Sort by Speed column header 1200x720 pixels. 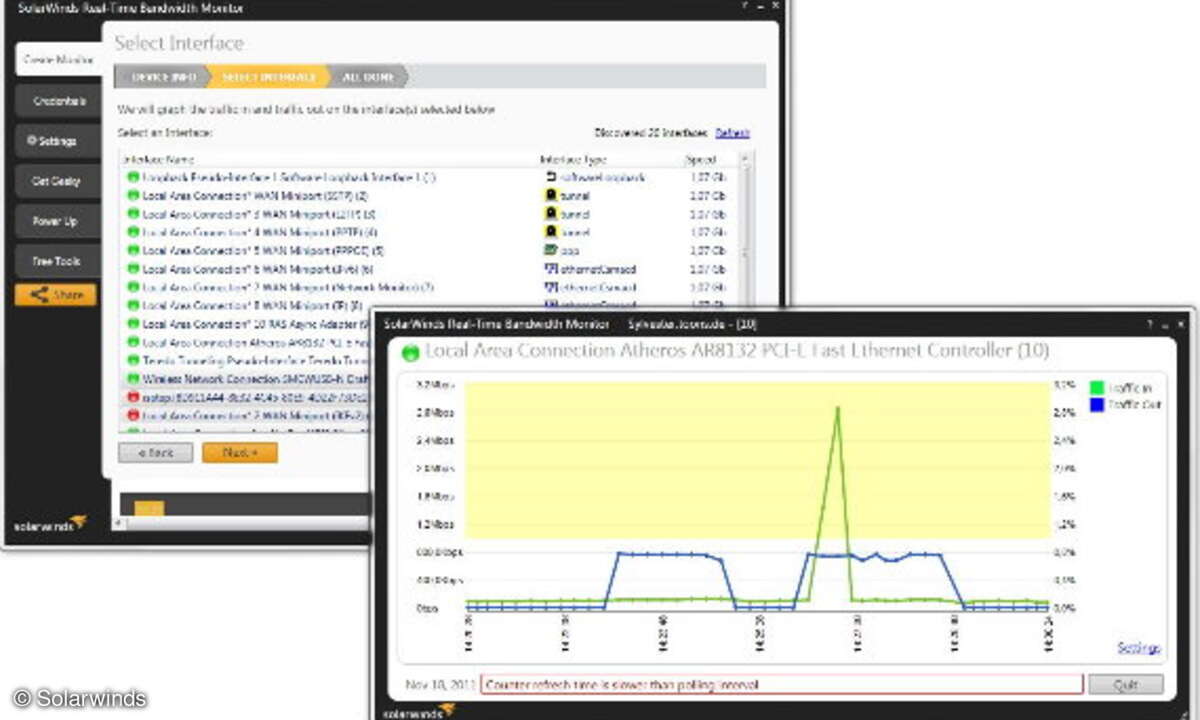(701, 160)
